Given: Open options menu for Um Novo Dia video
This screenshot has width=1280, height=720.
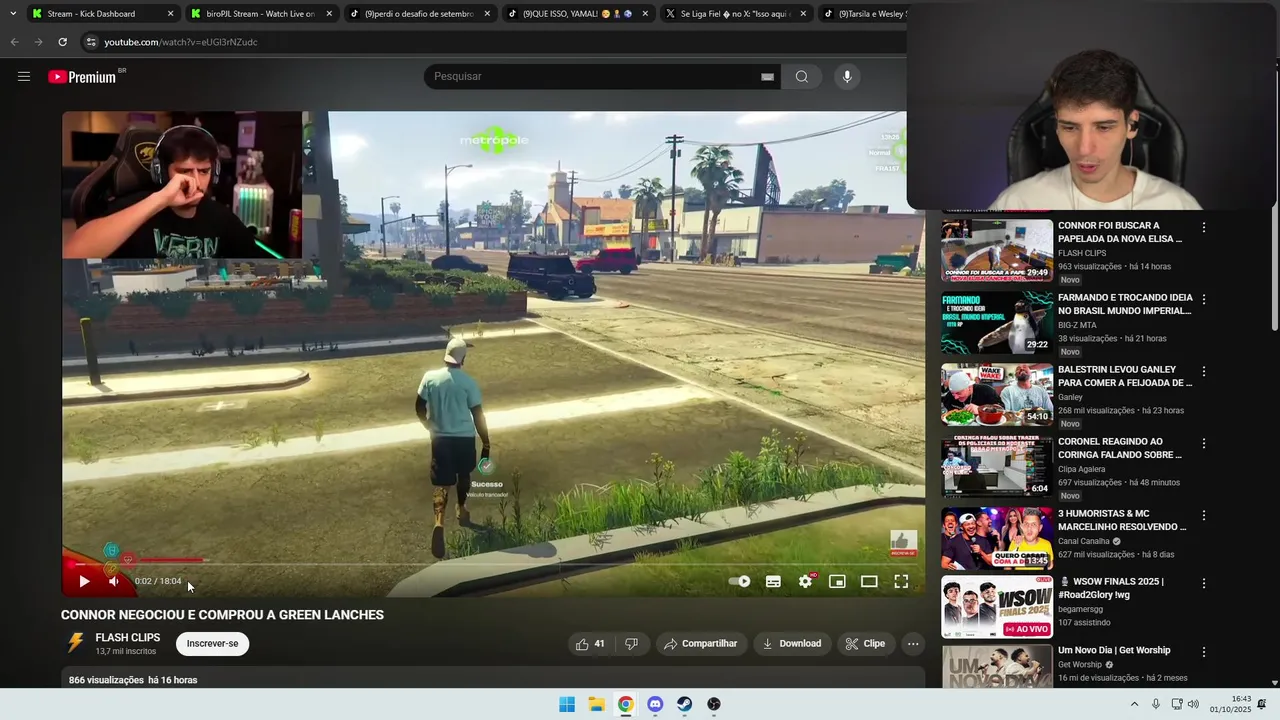Looking at the screenshot, I should (x=1204, y=652).
